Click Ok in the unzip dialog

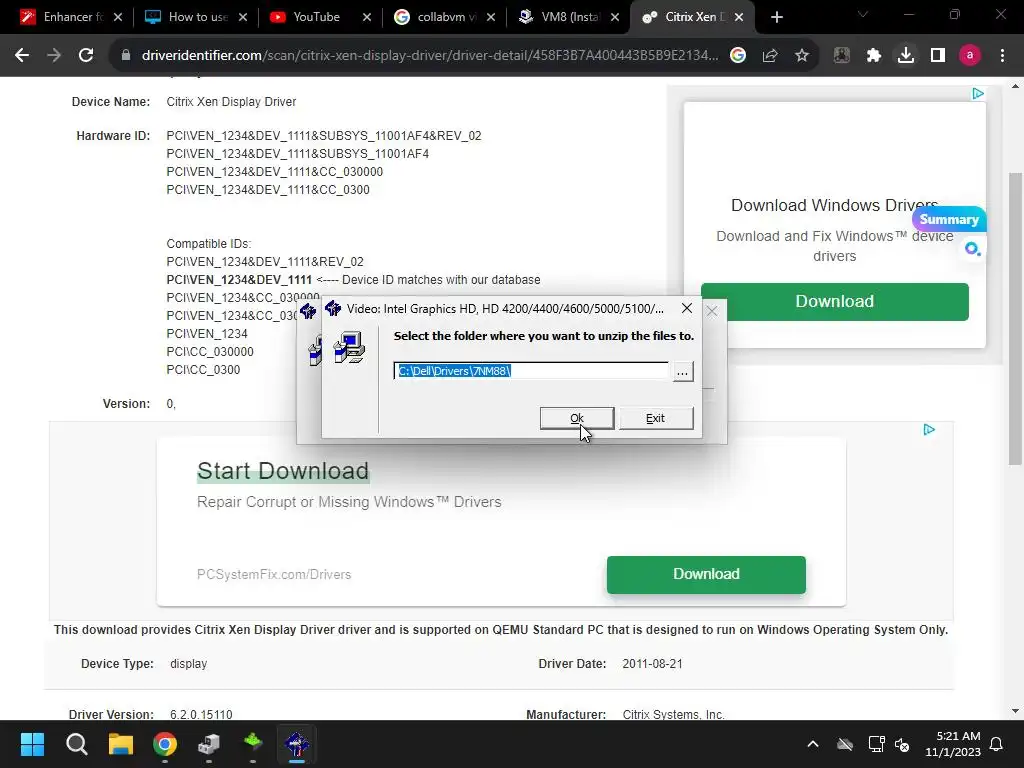577,418
